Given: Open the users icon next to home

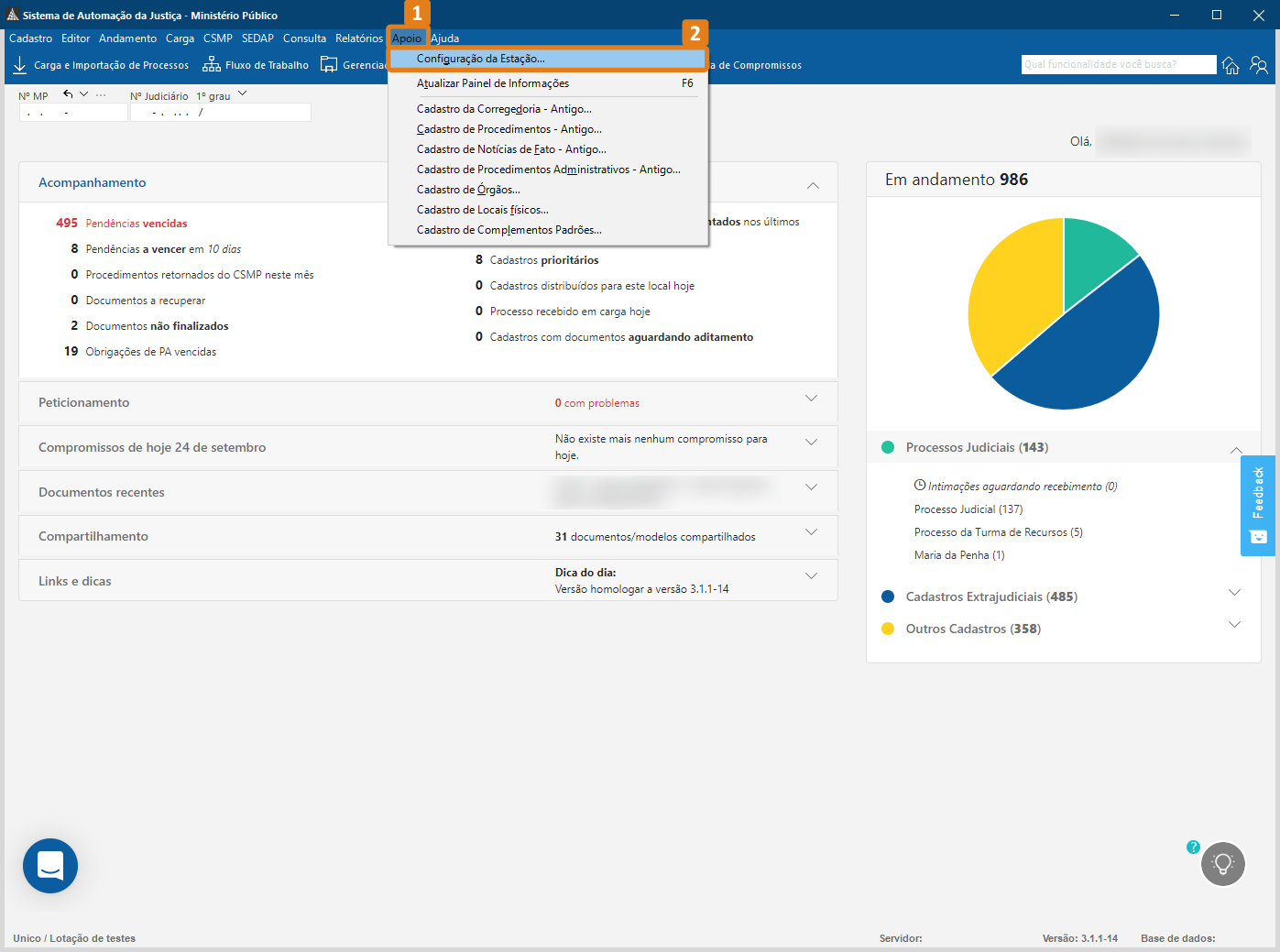Looking at the screenshot, I should [x=1259, y=65].
